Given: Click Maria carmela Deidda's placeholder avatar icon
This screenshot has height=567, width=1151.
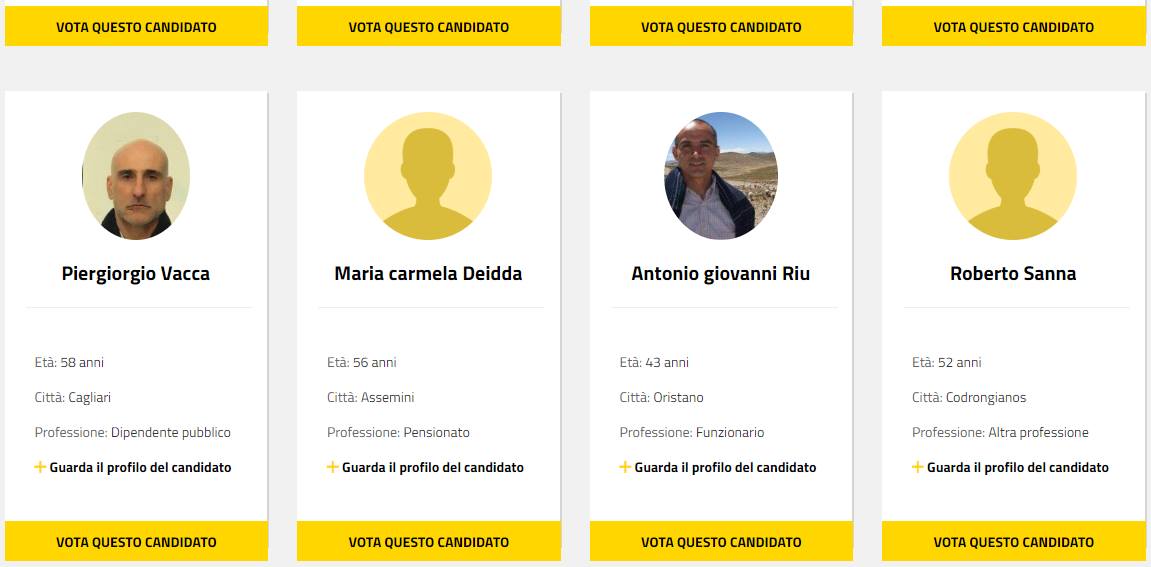Looking at the screenshot, I should [x=428, y=176].
